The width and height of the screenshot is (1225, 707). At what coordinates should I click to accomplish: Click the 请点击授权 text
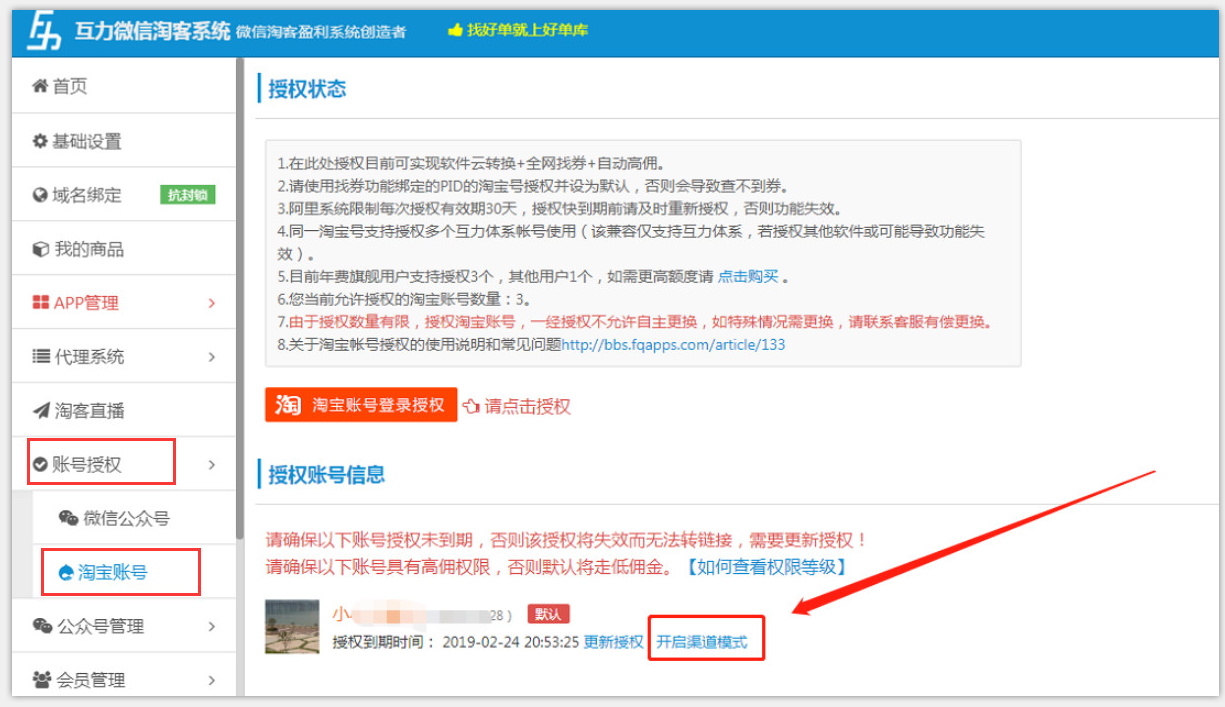pos(527,406)
